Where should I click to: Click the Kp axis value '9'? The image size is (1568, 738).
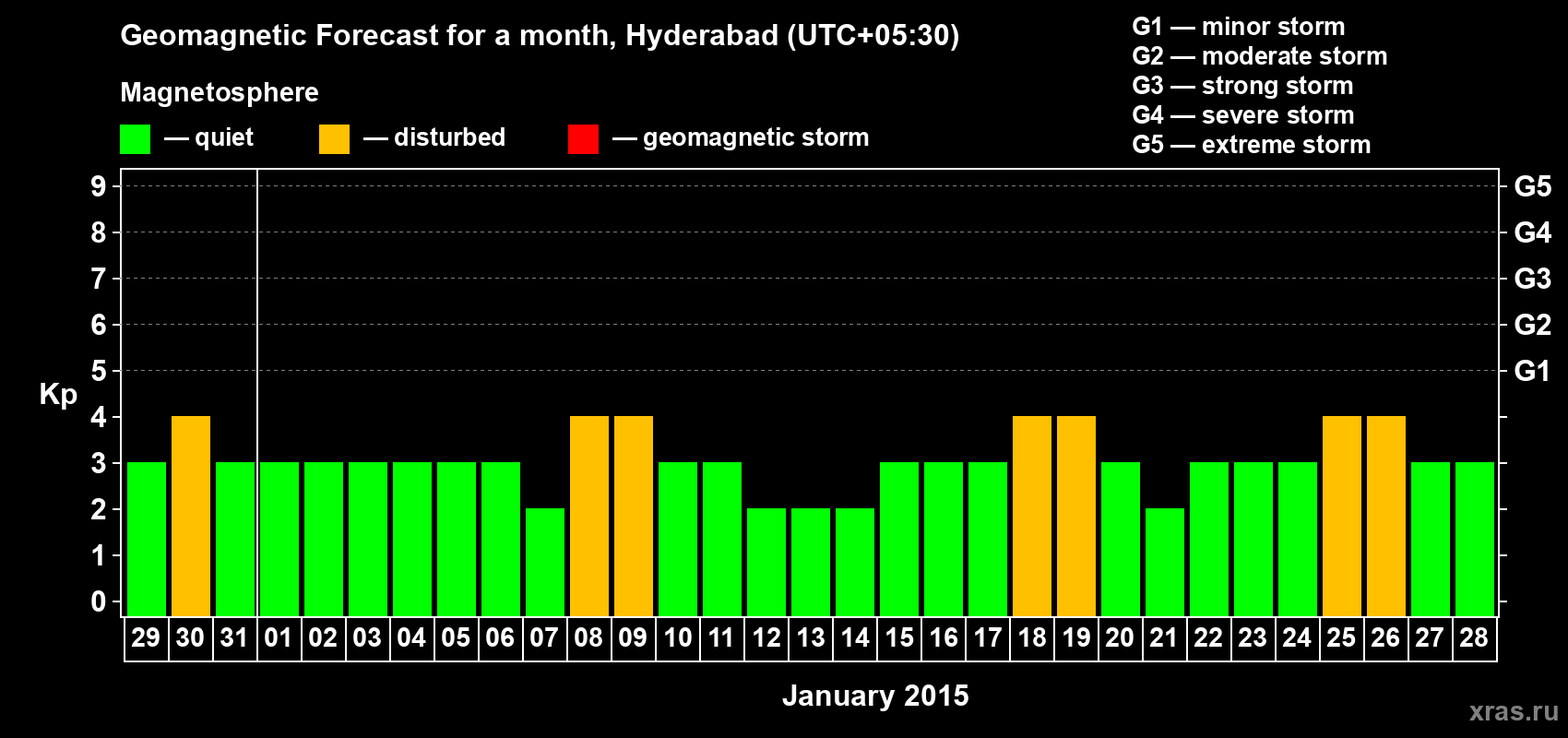coord(99,186)
